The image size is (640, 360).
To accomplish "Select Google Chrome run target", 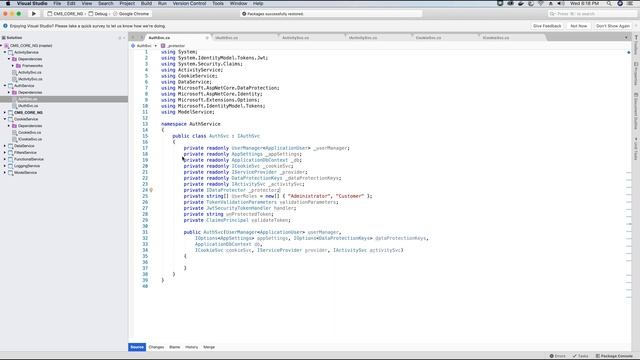I will (x=131, y=13).
